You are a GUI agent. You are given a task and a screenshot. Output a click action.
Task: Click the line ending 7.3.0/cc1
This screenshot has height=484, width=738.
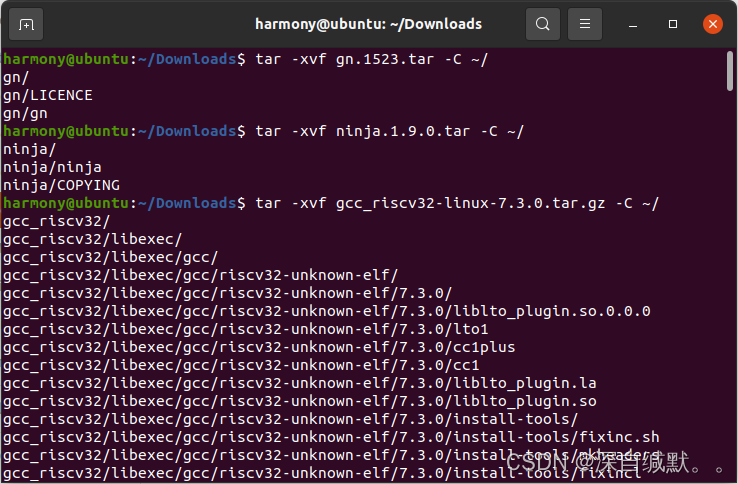click(241, 365)
